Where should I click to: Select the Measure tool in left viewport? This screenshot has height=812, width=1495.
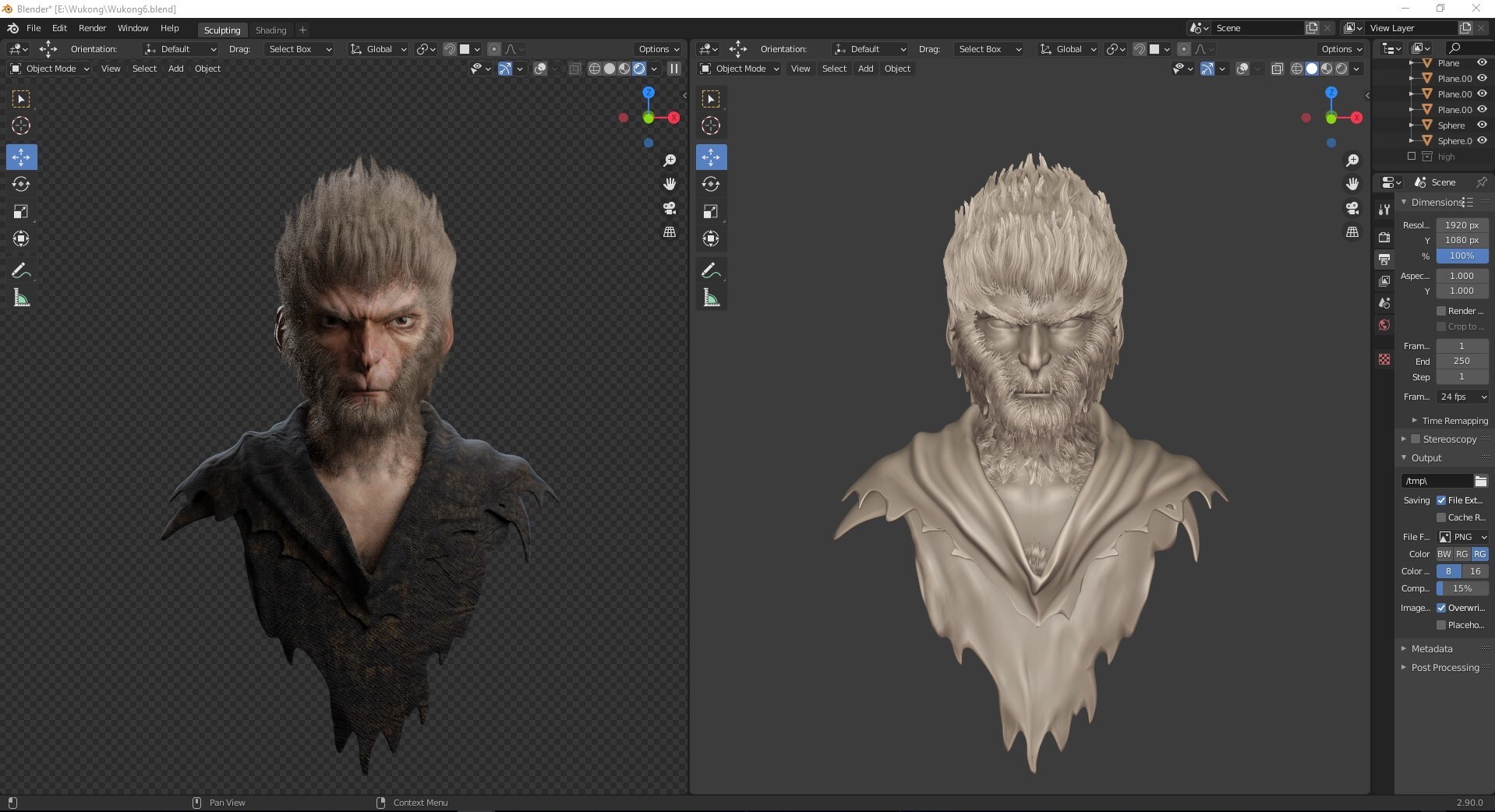[21, 298]
